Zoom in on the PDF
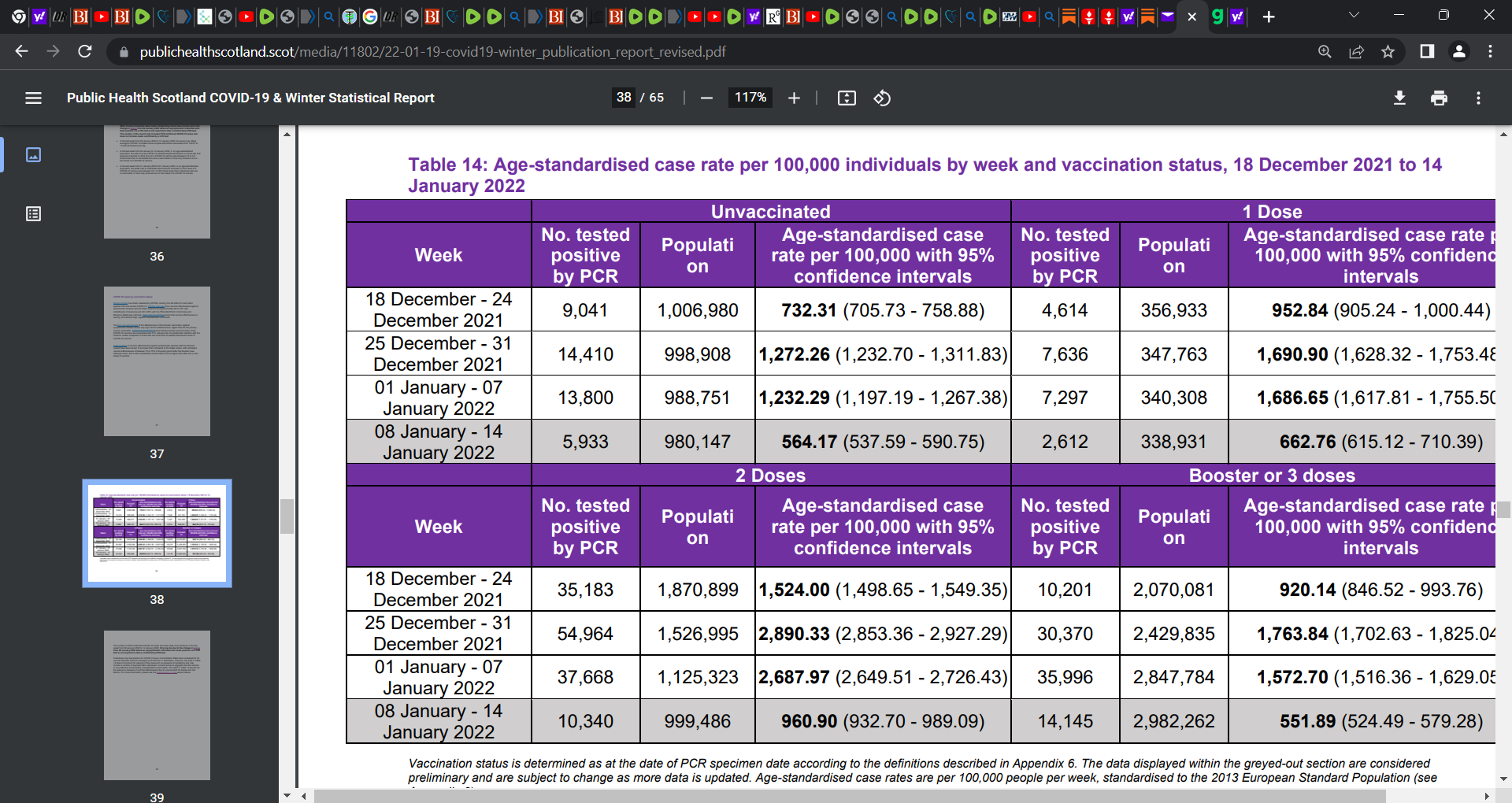Screen dimensions: 1512x803 click(794, 98)
